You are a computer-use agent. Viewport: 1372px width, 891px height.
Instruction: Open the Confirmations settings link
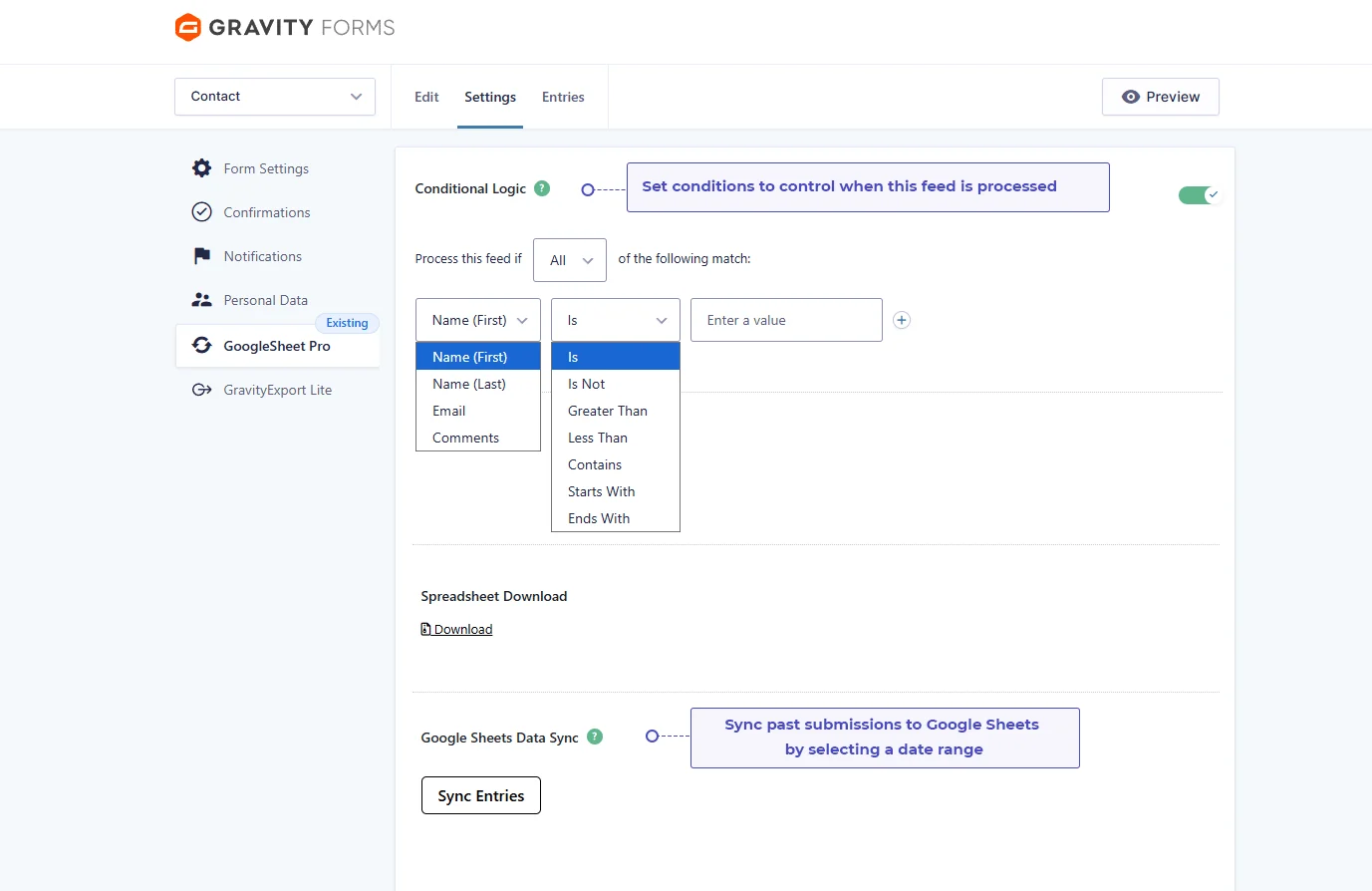pos(267,212)
